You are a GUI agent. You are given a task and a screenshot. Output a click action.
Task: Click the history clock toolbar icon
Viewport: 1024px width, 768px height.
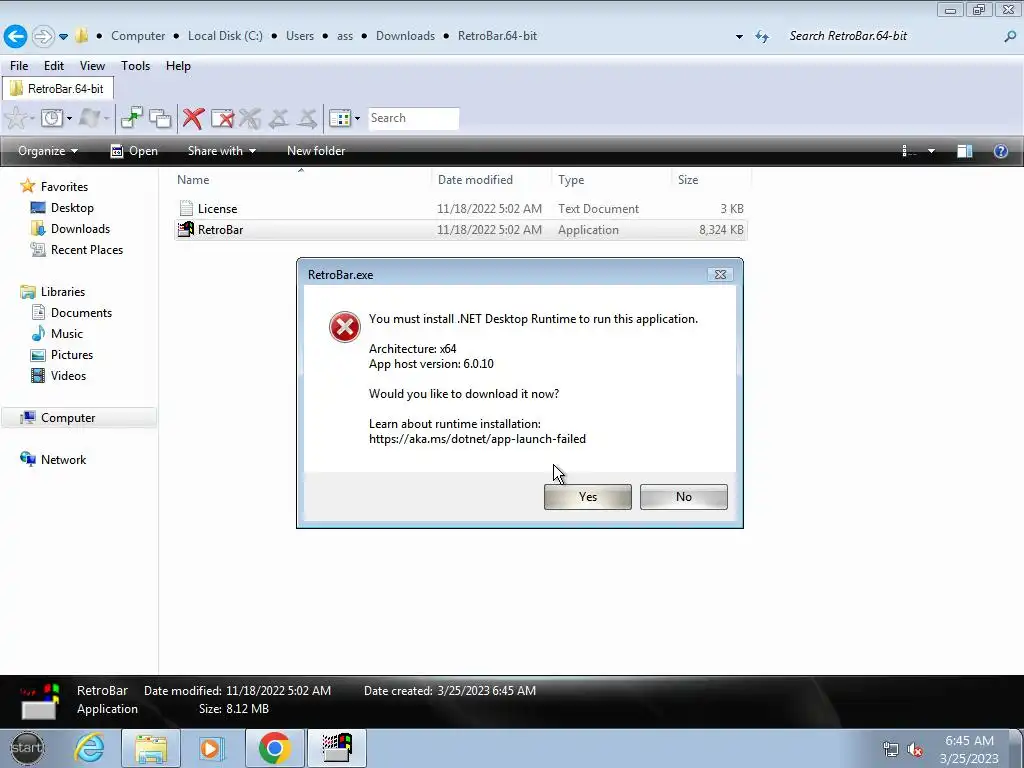52,118
